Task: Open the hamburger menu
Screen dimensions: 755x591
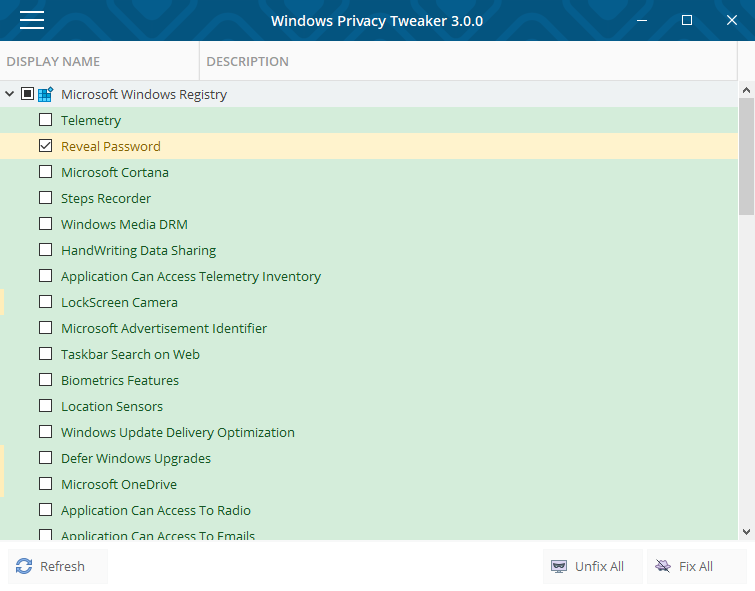Action: click(x=31, y=20)
